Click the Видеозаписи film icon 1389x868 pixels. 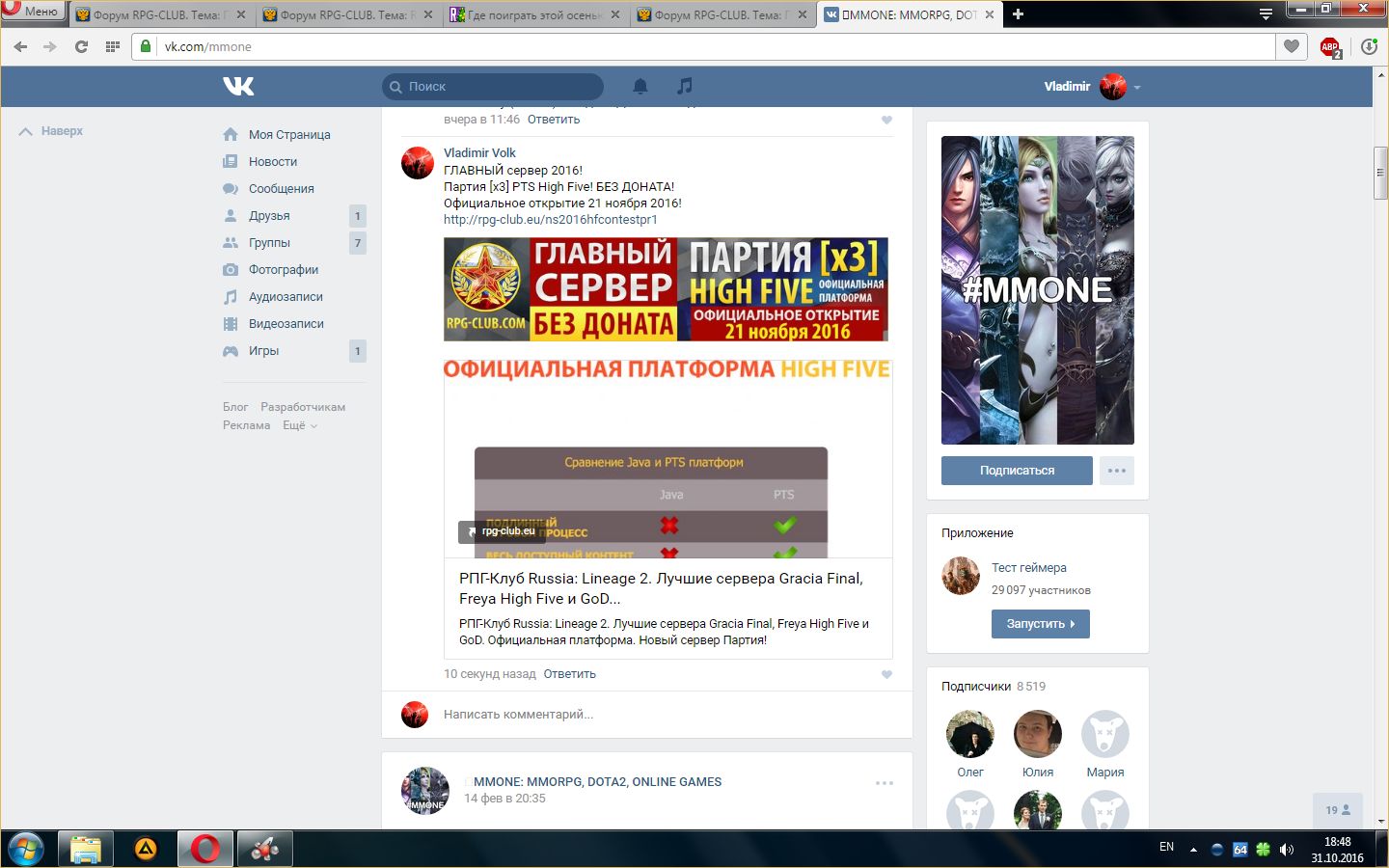pos(231,324)
